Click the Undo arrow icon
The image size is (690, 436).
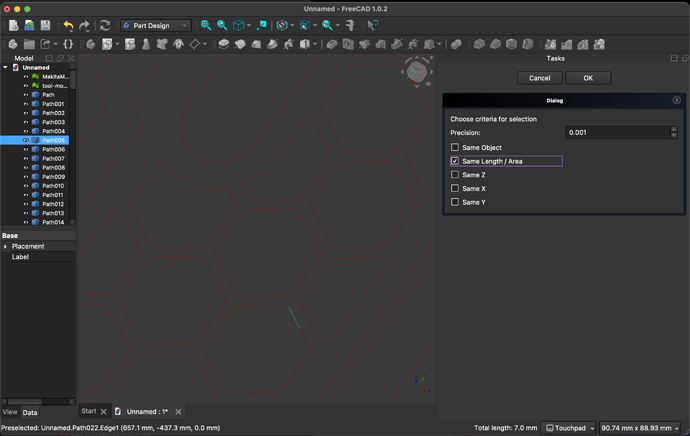point(68,25)
